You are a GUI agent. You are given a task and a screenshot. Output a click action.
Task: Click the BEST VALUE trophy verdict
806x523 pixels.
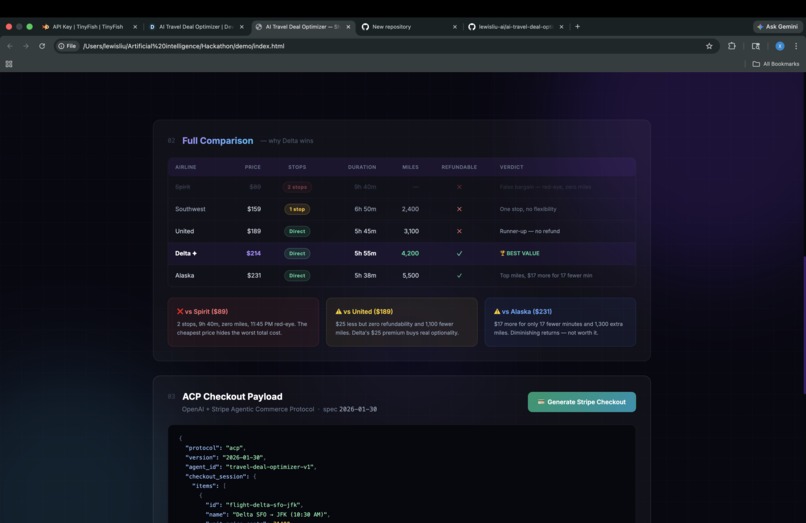(x=520, y=254)
